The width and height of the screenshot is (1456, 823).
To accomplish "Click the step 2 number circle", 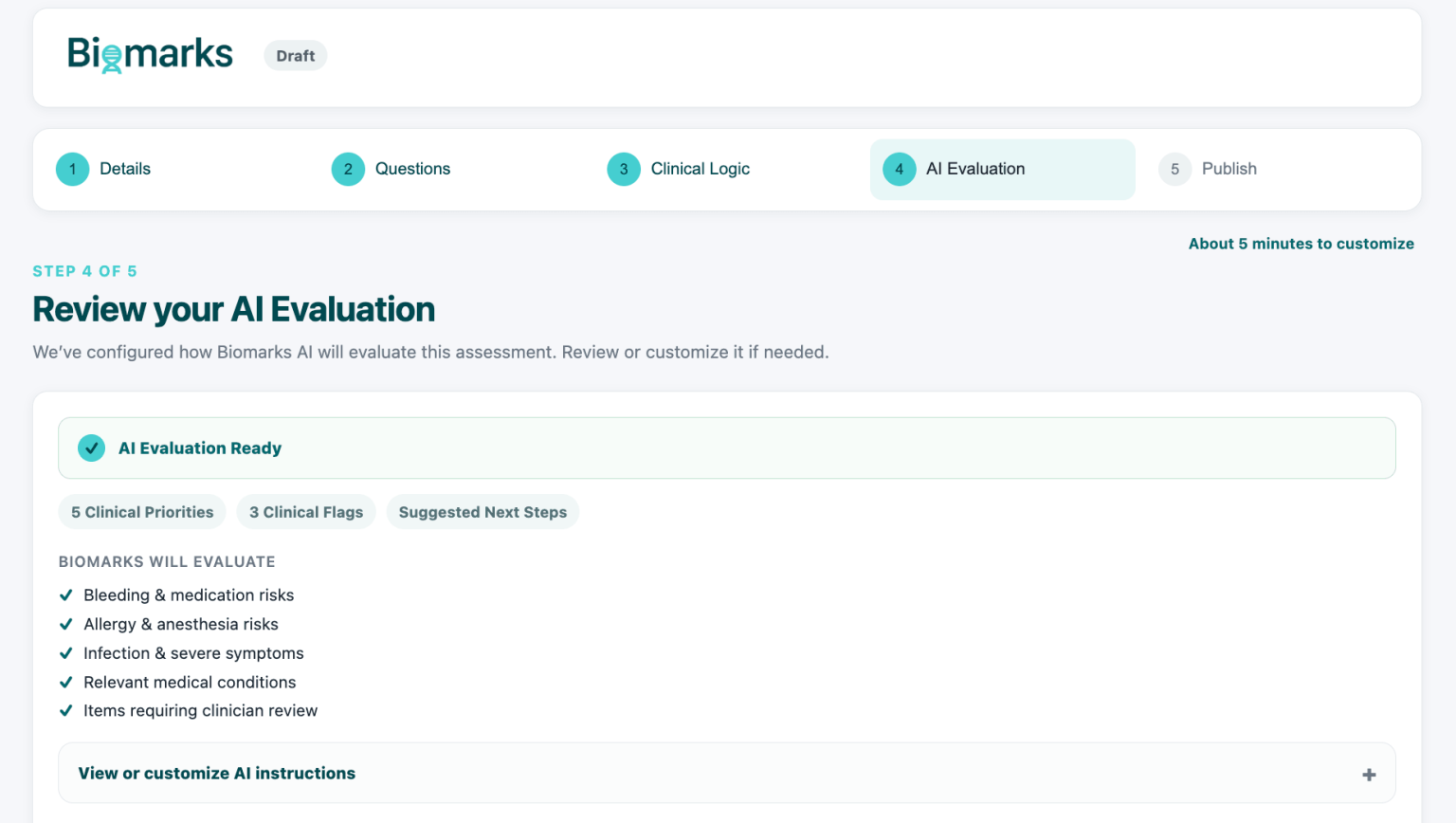I will coord(348,169).
